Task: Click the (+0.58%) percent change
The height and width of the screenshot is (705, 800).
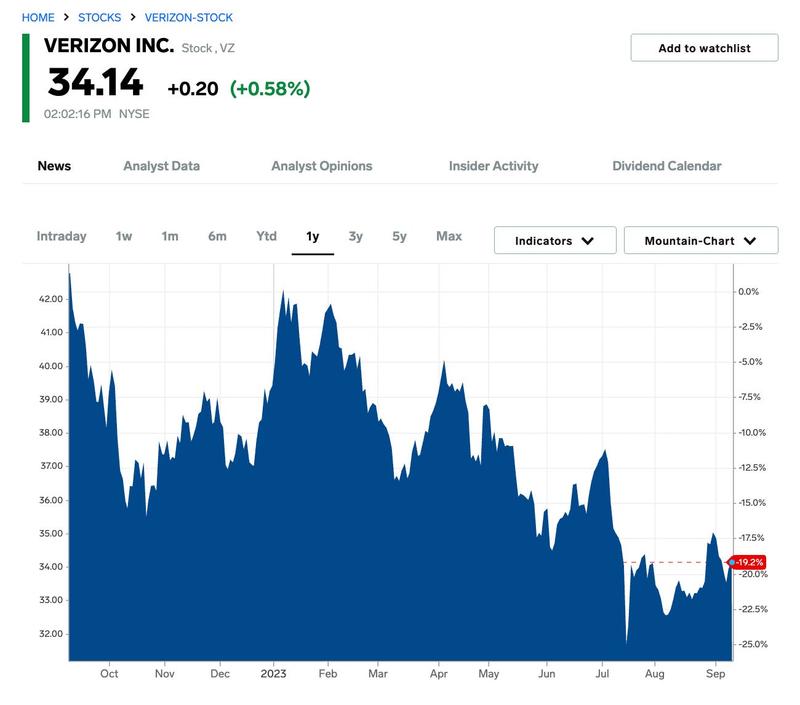Action: [270, 88]
